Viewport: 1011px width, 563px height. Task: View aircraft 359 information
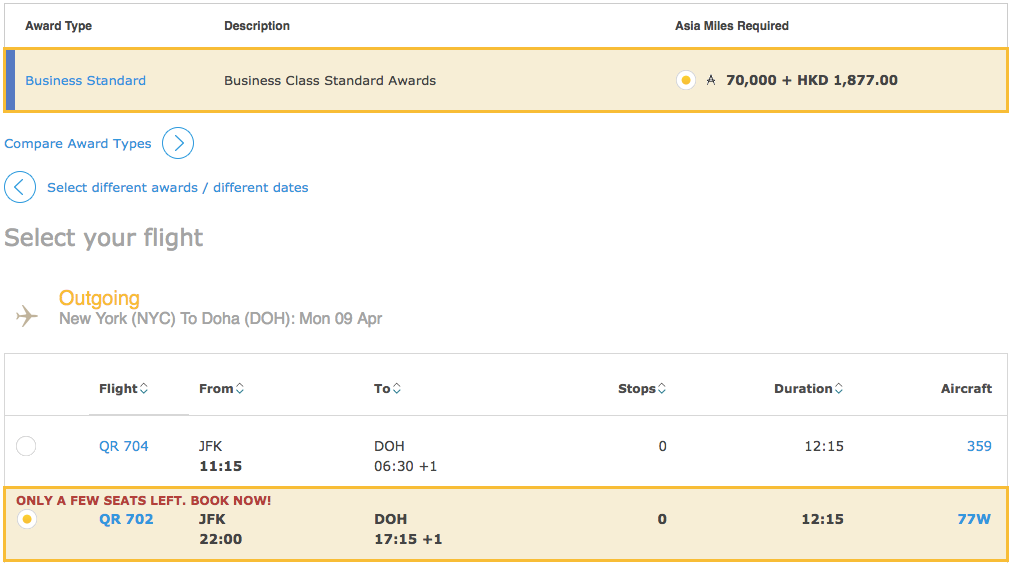pos(979,447)
